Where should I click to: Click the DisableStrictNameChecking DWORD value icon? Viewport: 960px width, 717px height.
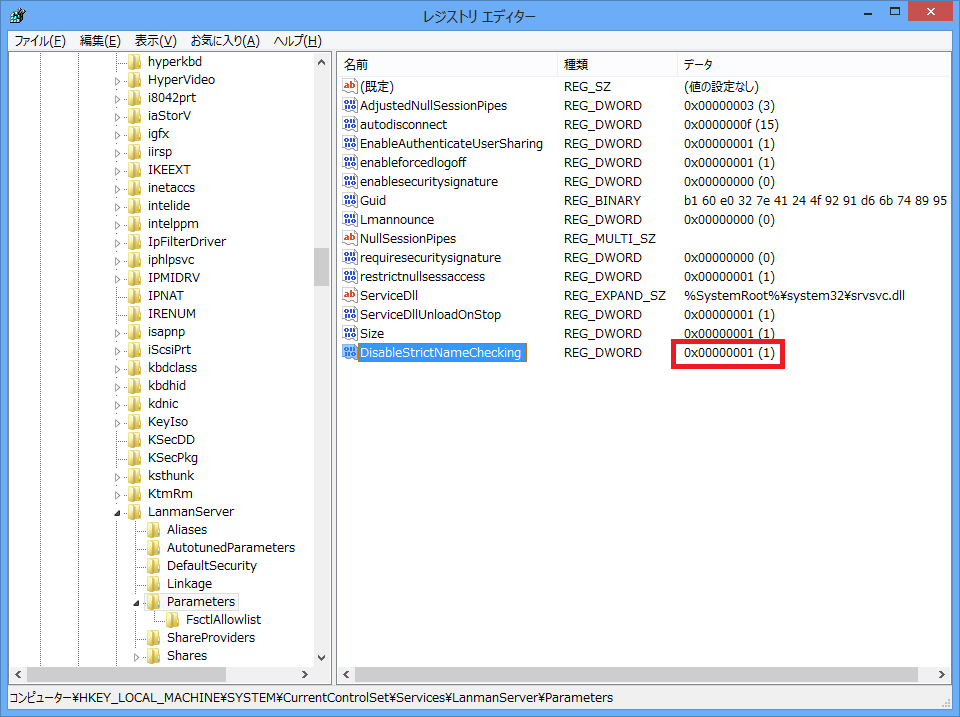pyautogui.click(x=350, y=352)
